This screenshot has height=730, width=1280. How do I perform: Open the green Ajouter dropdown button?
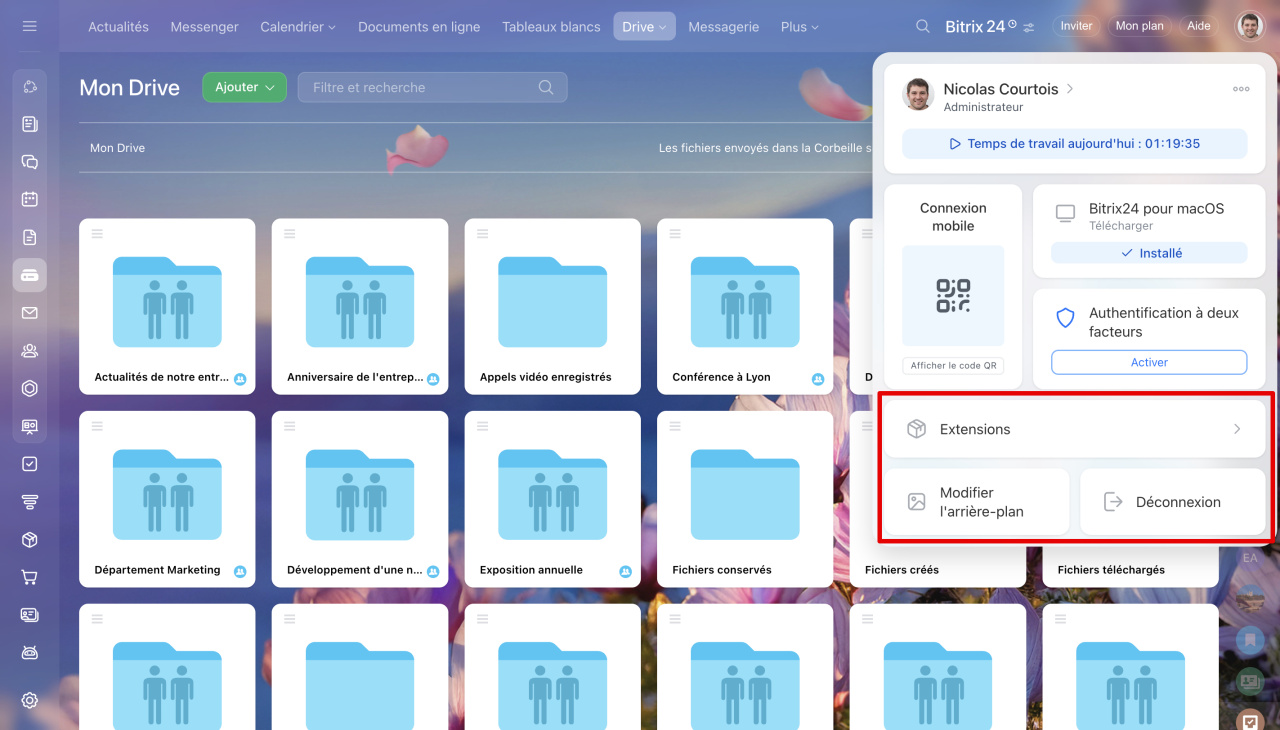(x=244, y=87)
